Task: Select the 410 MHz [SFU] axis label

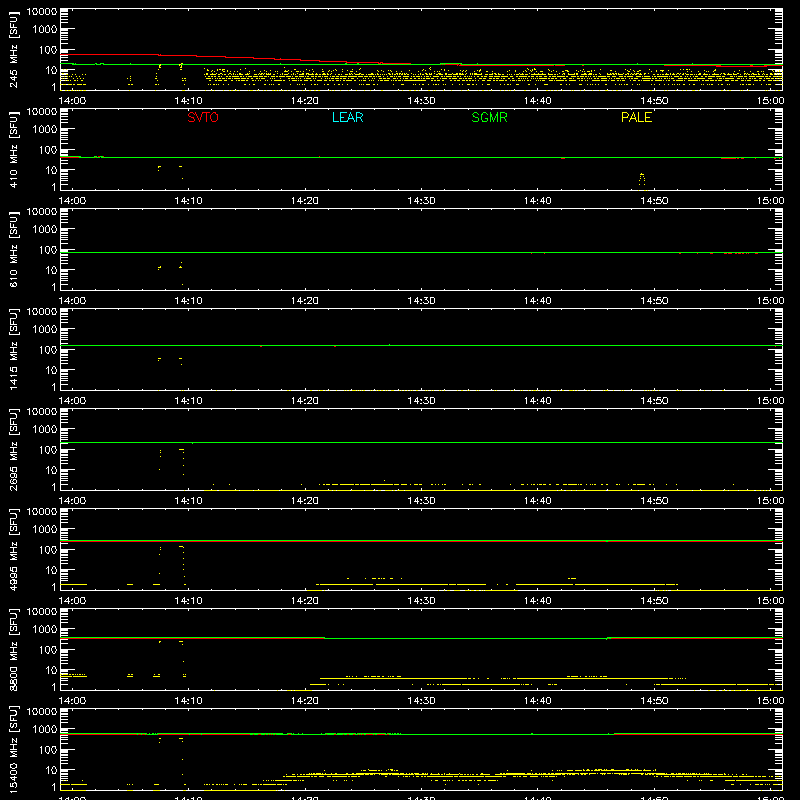Action: click(x=13, y=150)
